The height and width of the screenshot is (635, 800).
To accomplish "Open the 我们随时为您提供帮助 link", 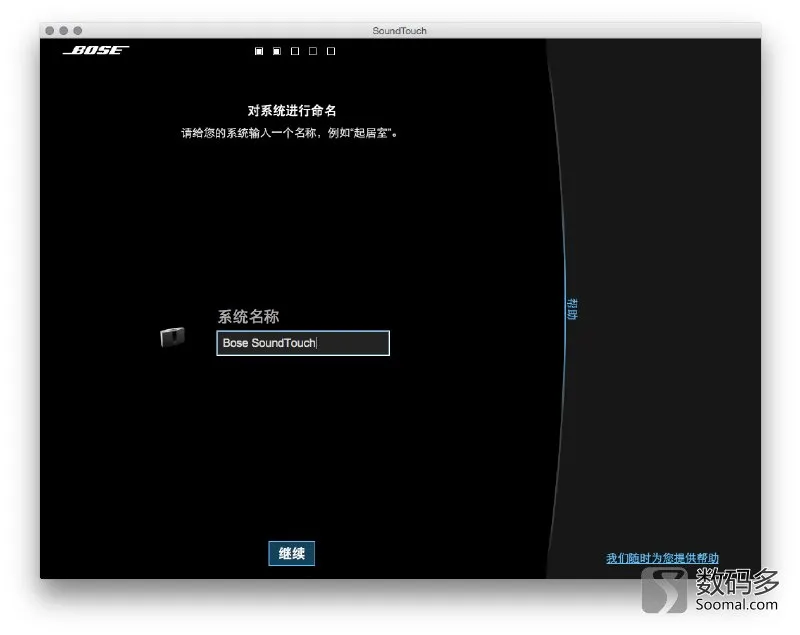I will point(662,558).
